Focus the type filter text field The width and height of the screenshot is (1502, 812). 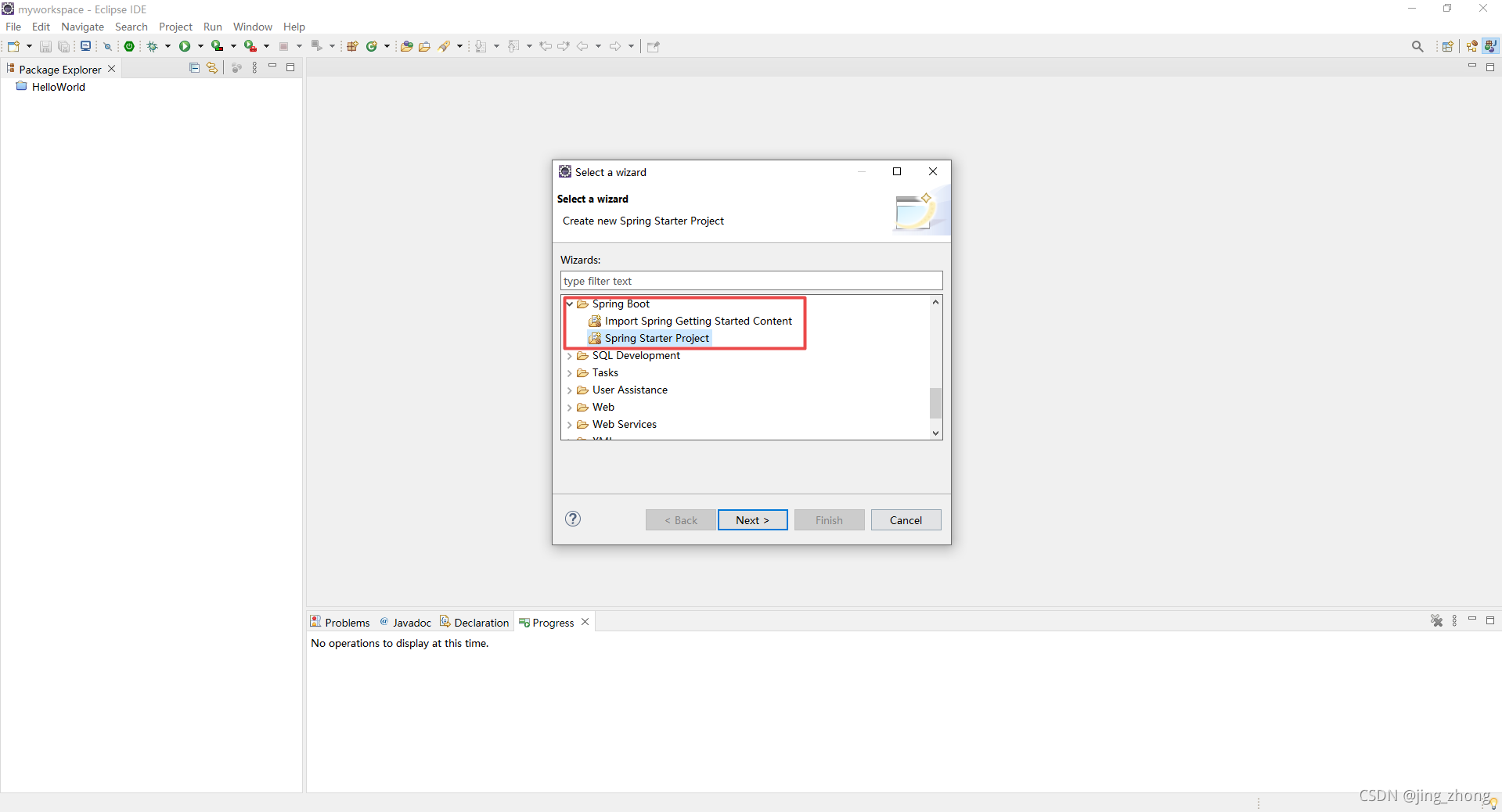[x=751, y=281]
